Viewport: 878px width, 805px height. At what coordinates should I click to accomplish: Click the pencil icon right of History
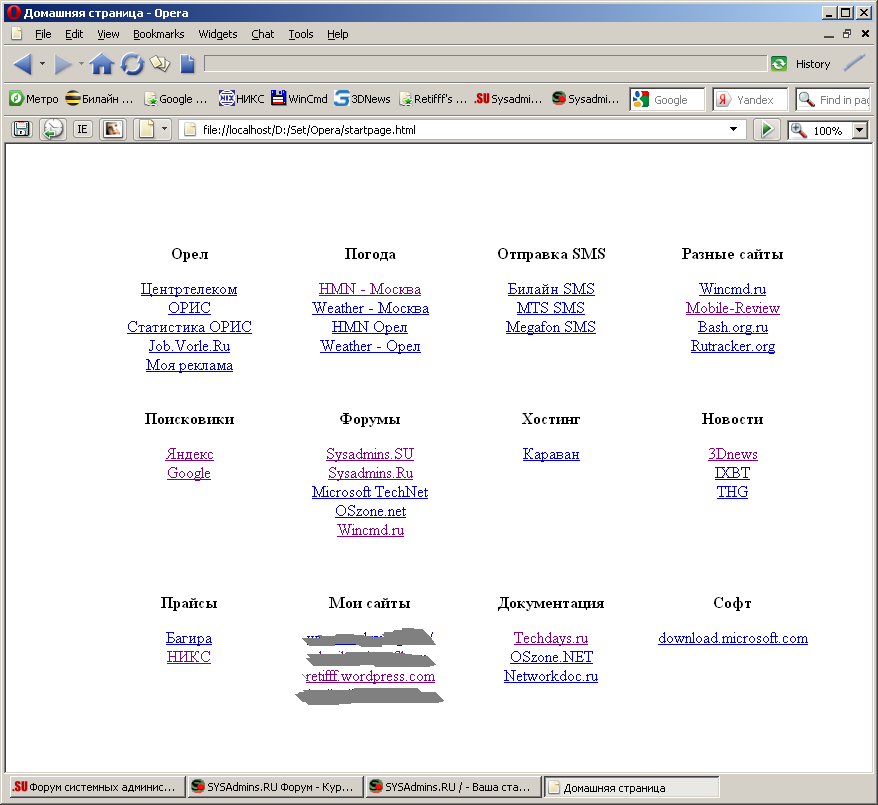(x=854, y=63)
